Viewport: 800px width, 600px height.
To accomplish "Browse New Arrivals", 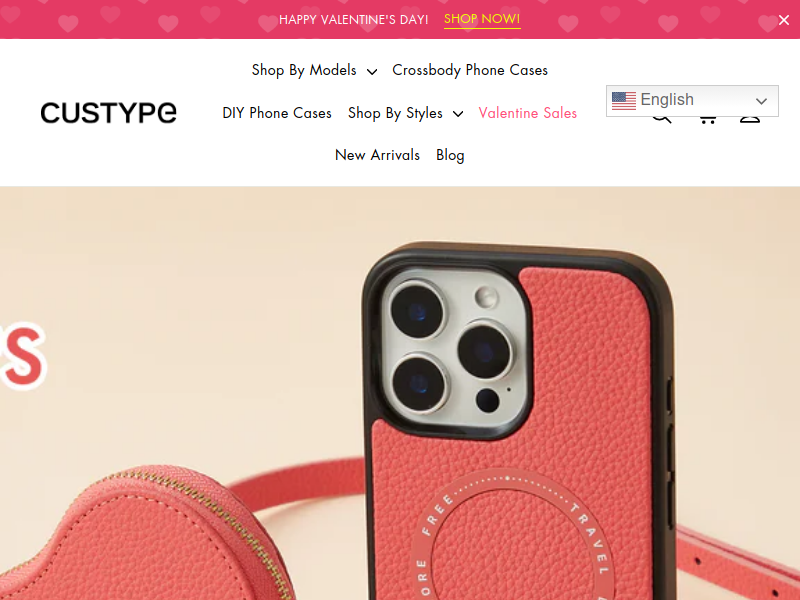I will click(377, 155).
